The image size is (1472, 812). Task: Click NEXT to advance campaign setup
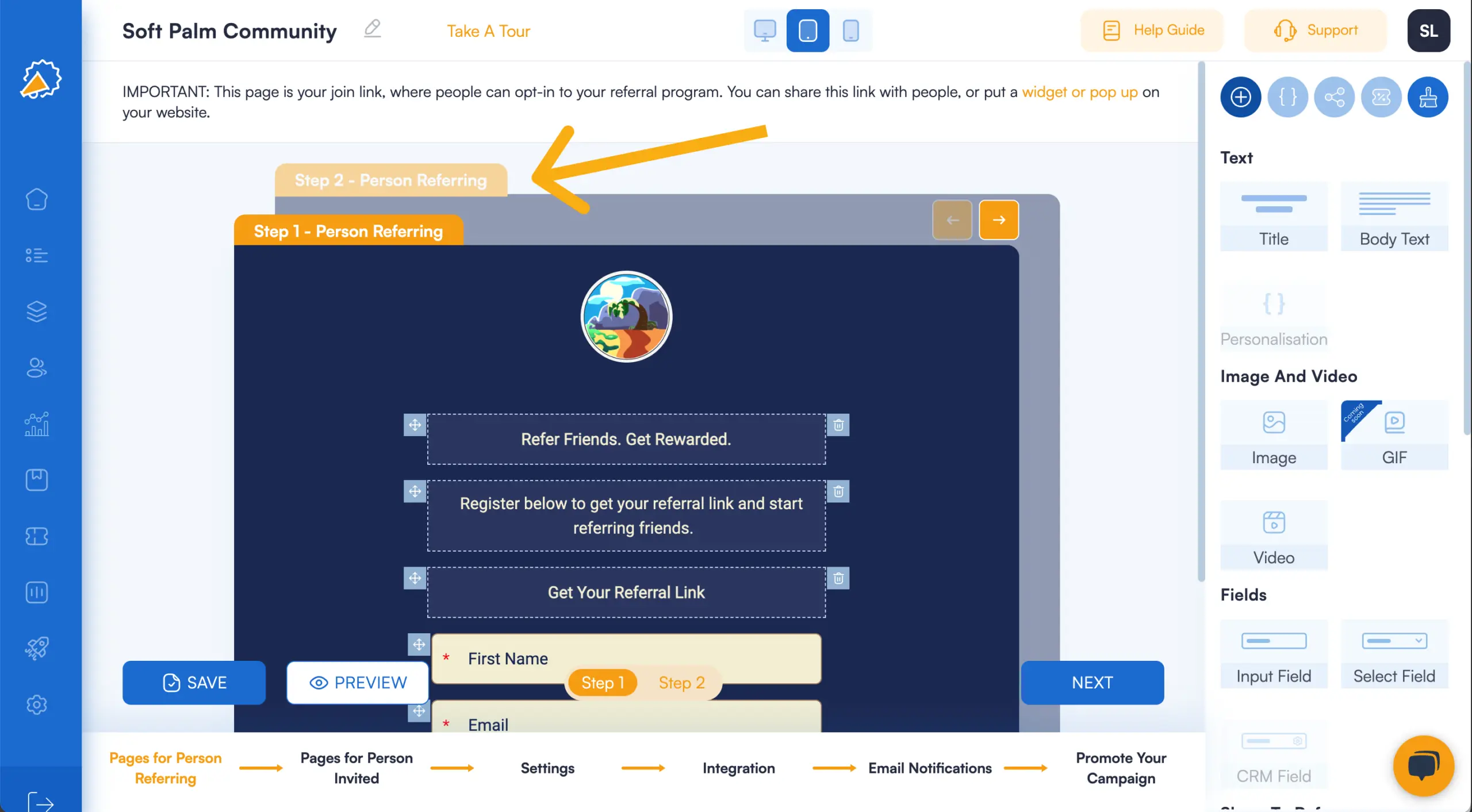pyautogui.click(x=1091, y=682)
